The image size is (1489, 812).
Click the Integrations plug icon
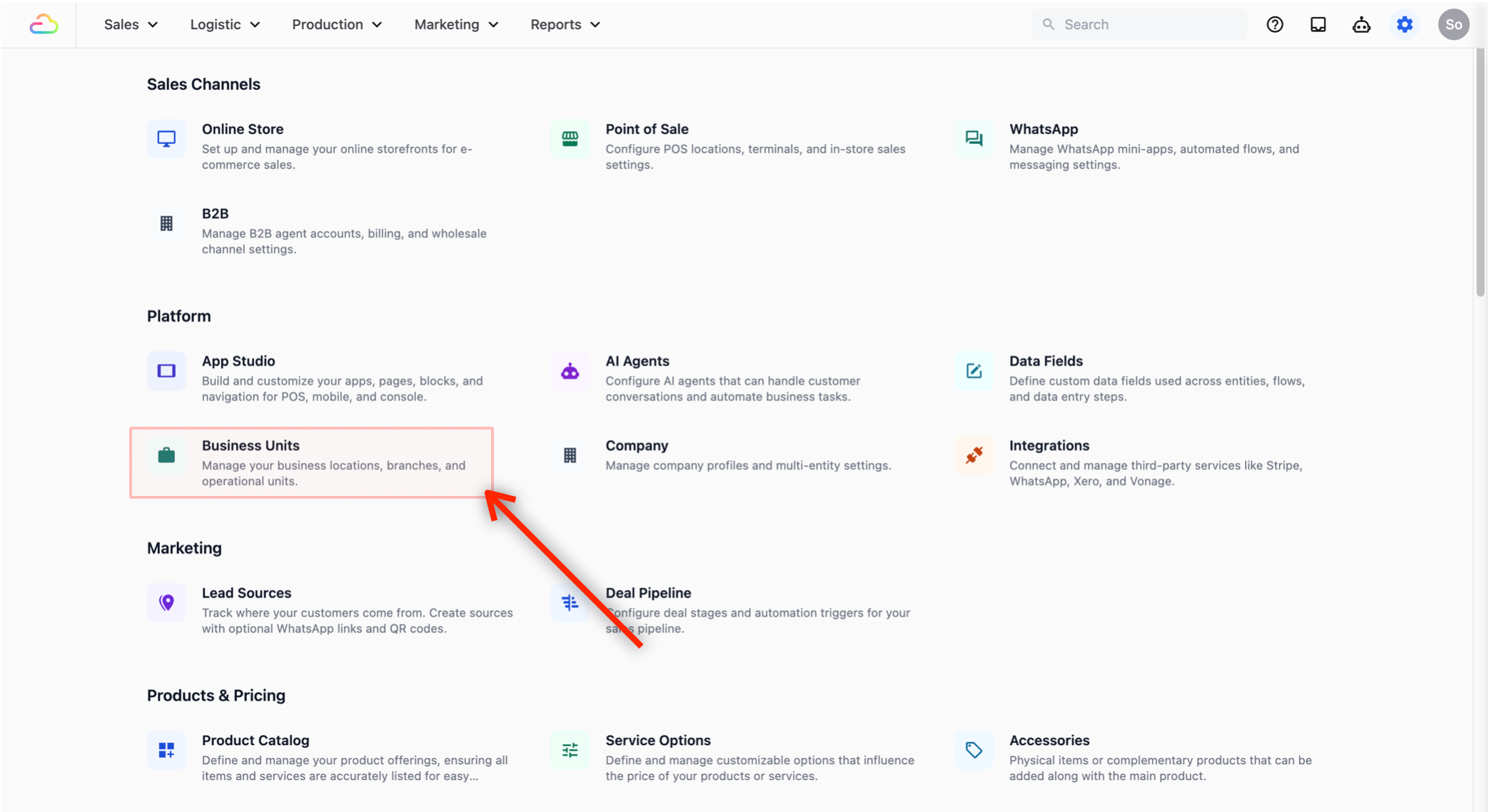point(974,455)
